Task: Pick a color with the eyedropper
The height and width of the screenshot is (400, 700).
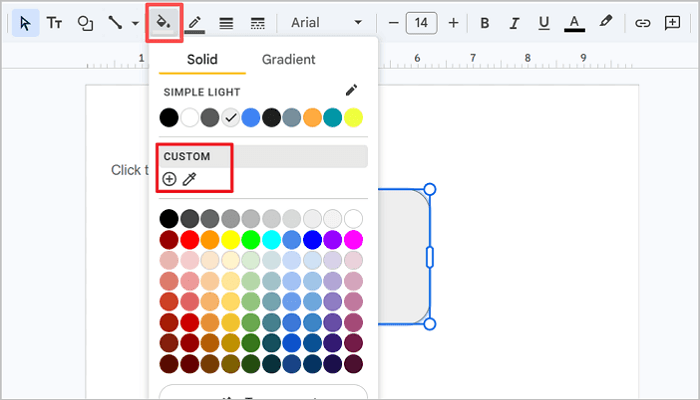Action: click(x=190, y=179)
